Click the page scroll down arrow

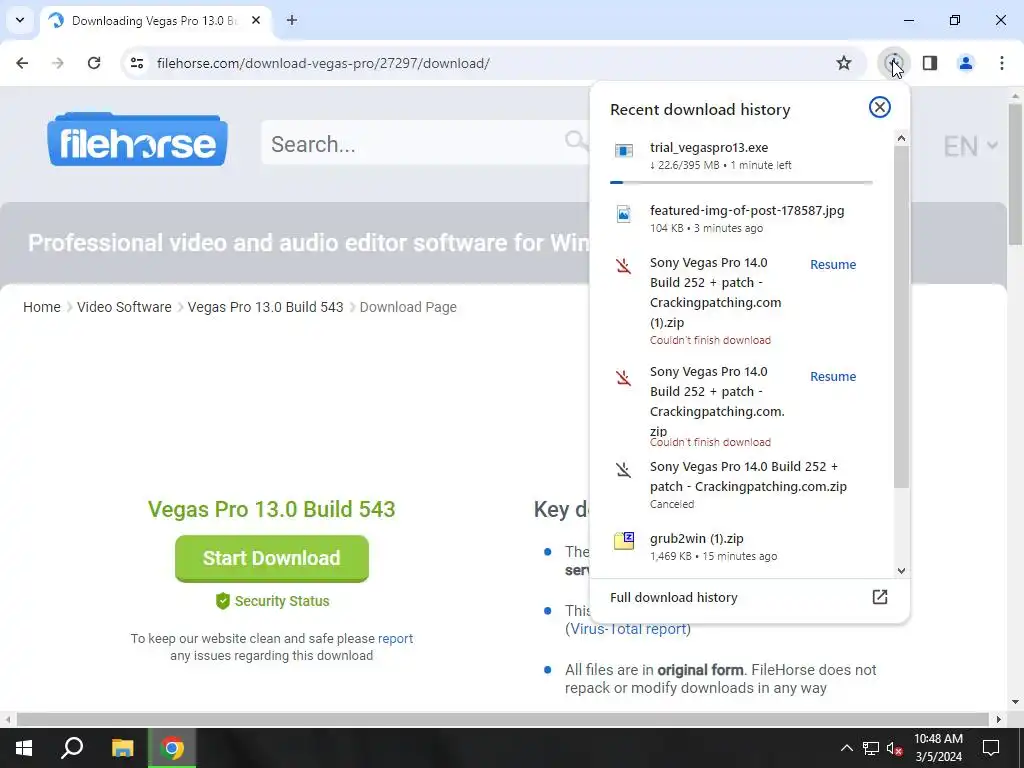(1016, 703)
